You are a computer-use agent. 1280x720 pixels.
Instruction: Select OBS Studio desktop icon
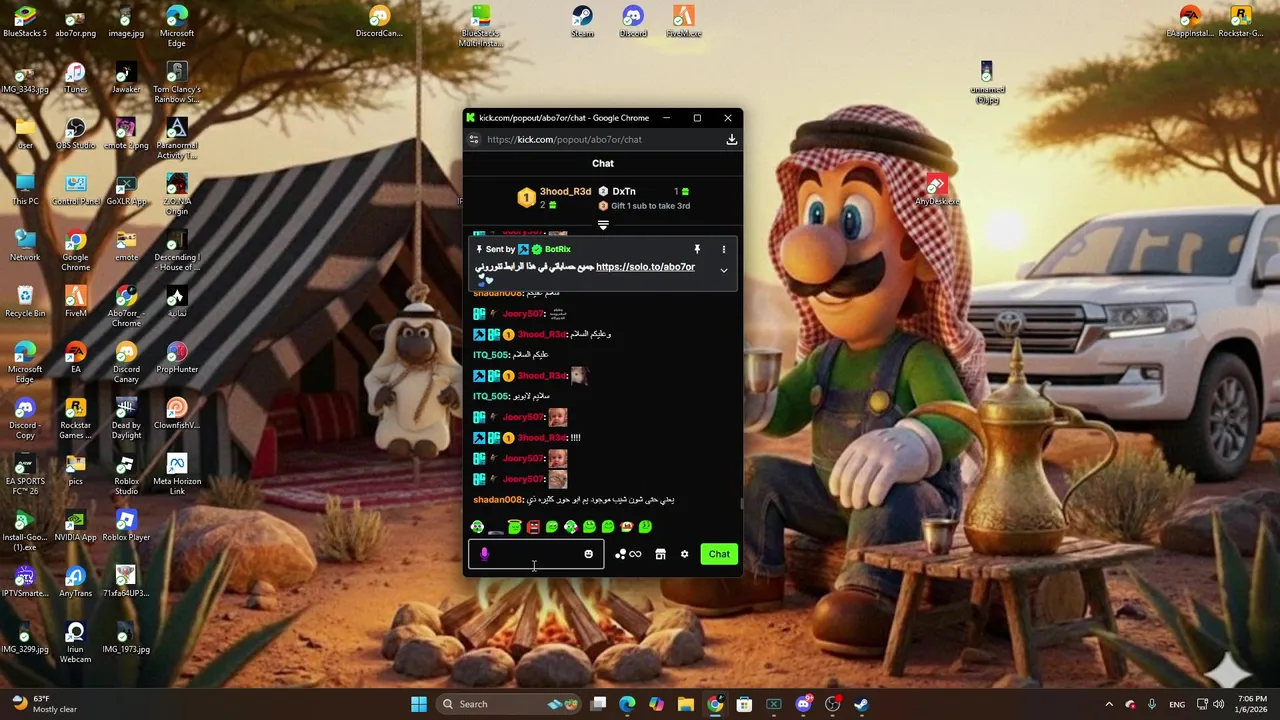[76, 134]
